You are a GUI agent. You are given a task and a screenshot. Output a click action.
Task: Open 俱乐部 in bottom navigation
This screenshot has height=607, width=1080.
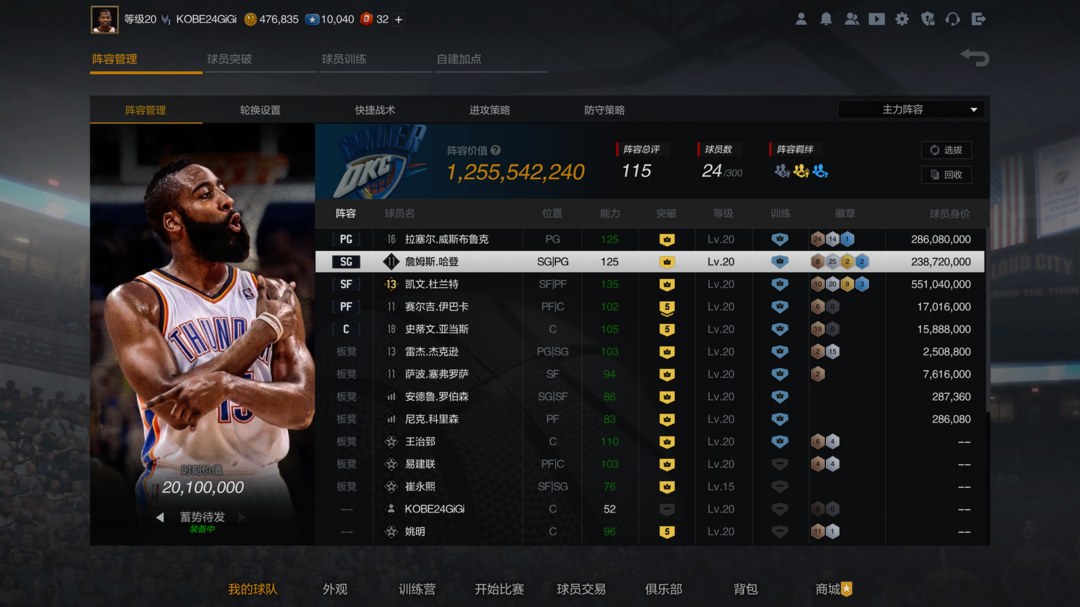click(663, 589)
